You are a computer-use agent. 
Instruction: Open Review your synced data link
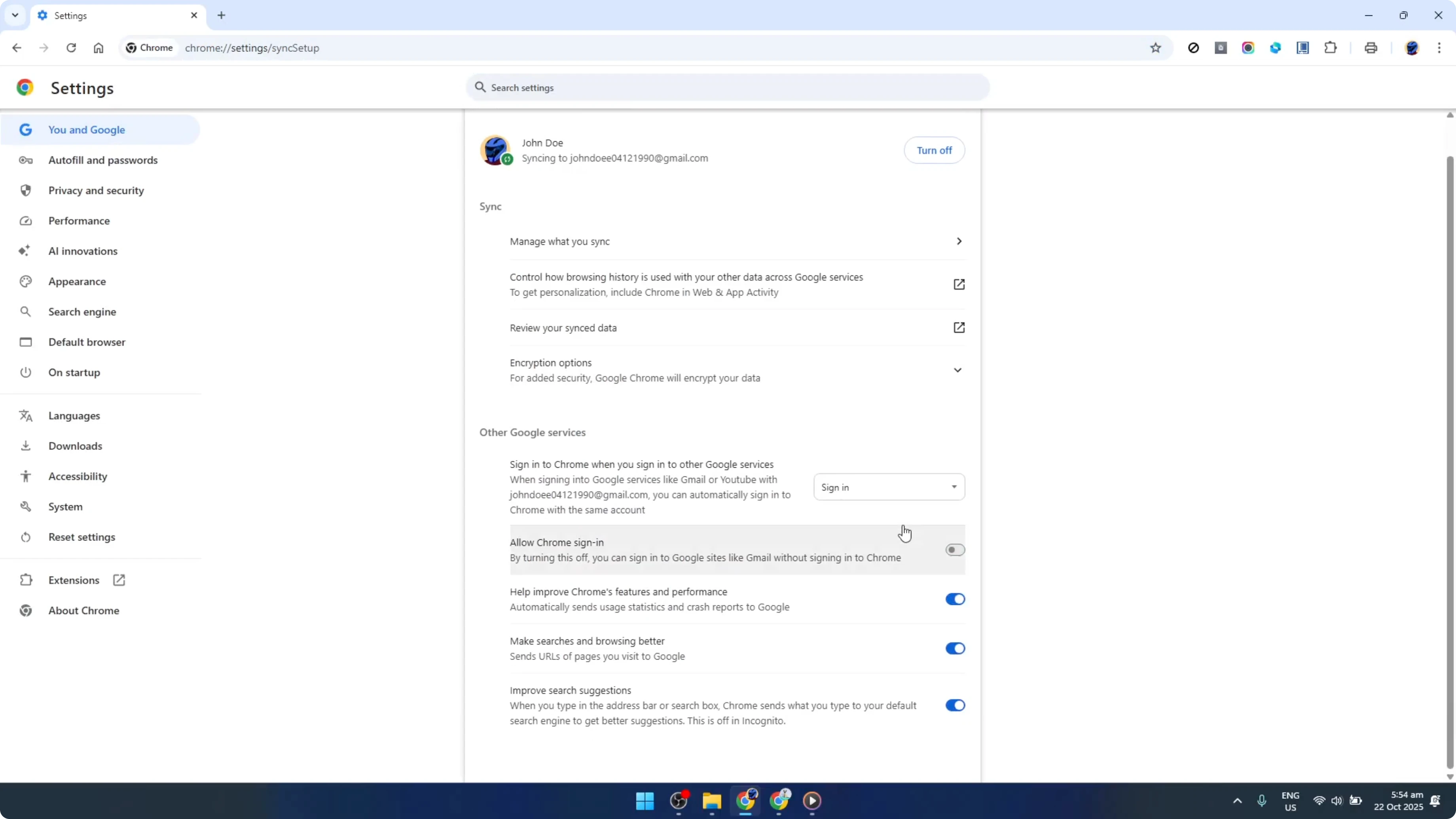point(959,327)
